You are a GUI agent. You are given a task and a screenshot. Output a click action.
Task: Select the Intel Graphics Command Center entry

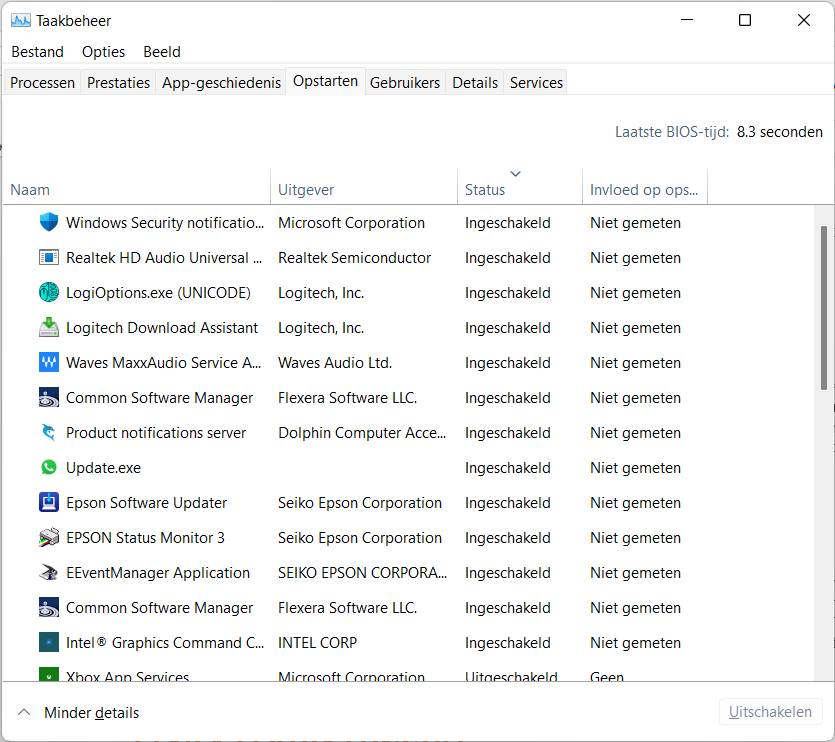click(x=165, y=643)
